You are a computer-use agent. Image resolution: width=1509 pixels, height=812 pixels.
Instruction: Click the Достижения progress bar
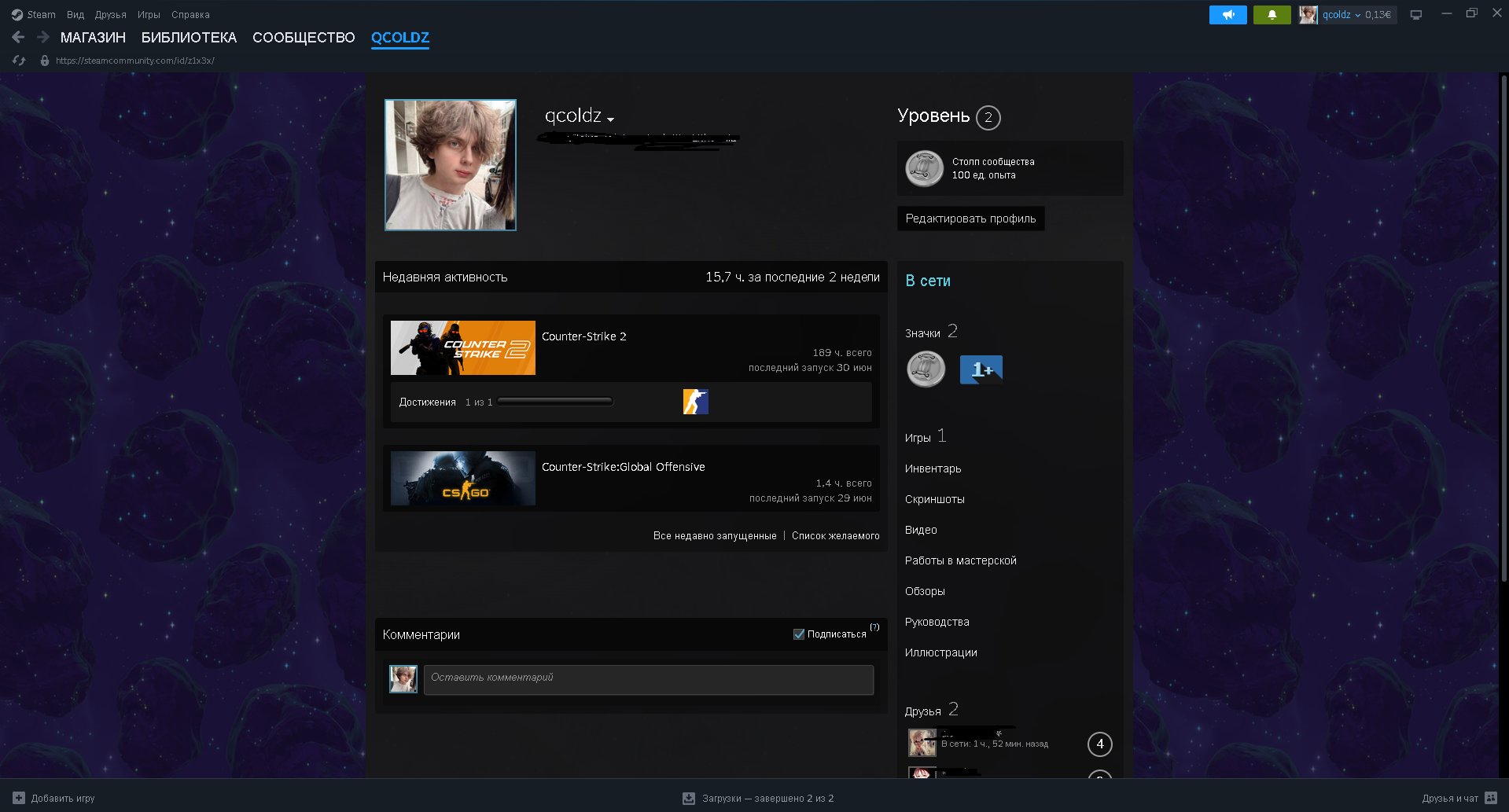(555, 402)
